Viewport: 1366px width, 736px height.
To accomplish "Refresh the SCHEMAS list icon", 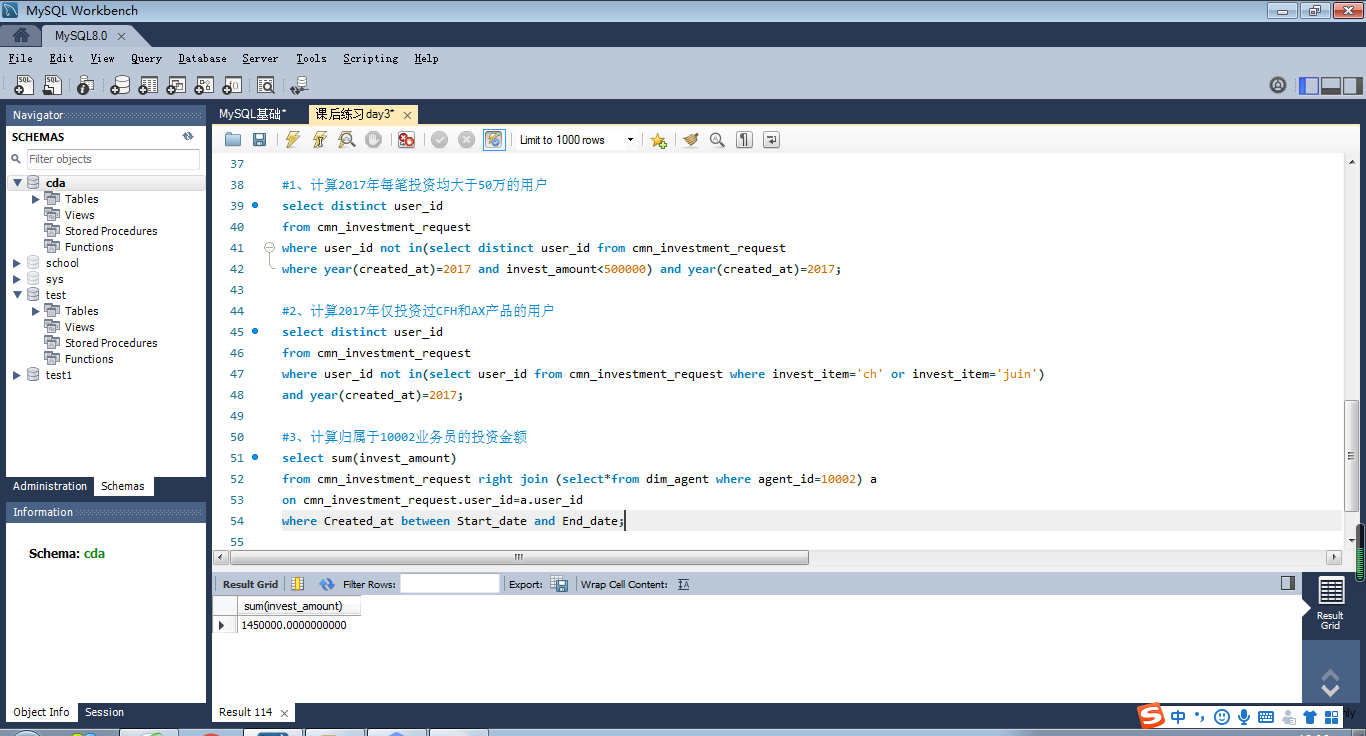I will 188,137.
